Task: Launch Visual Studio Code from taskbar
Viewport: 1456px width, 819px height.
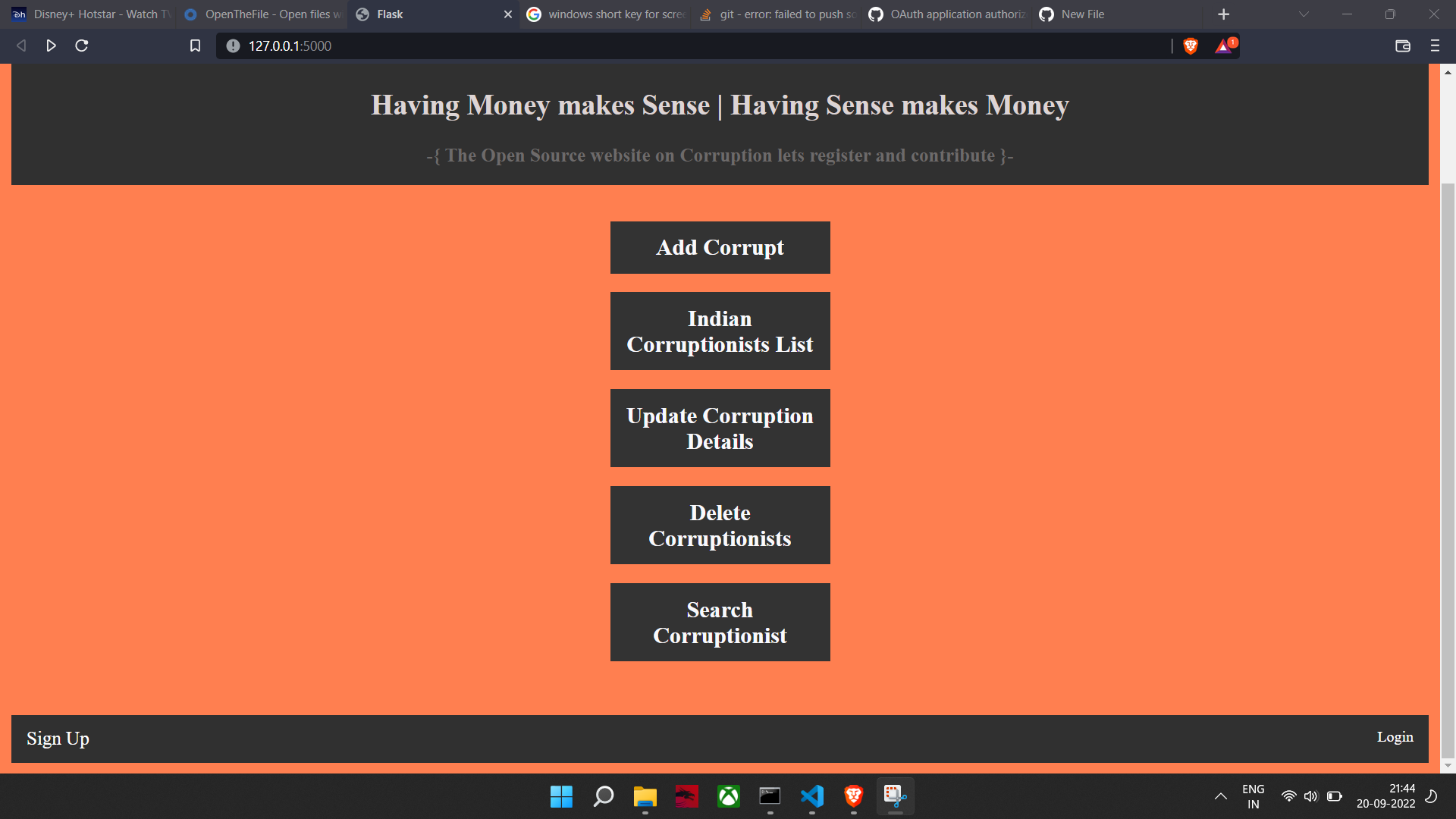Action: pos(811,796)
